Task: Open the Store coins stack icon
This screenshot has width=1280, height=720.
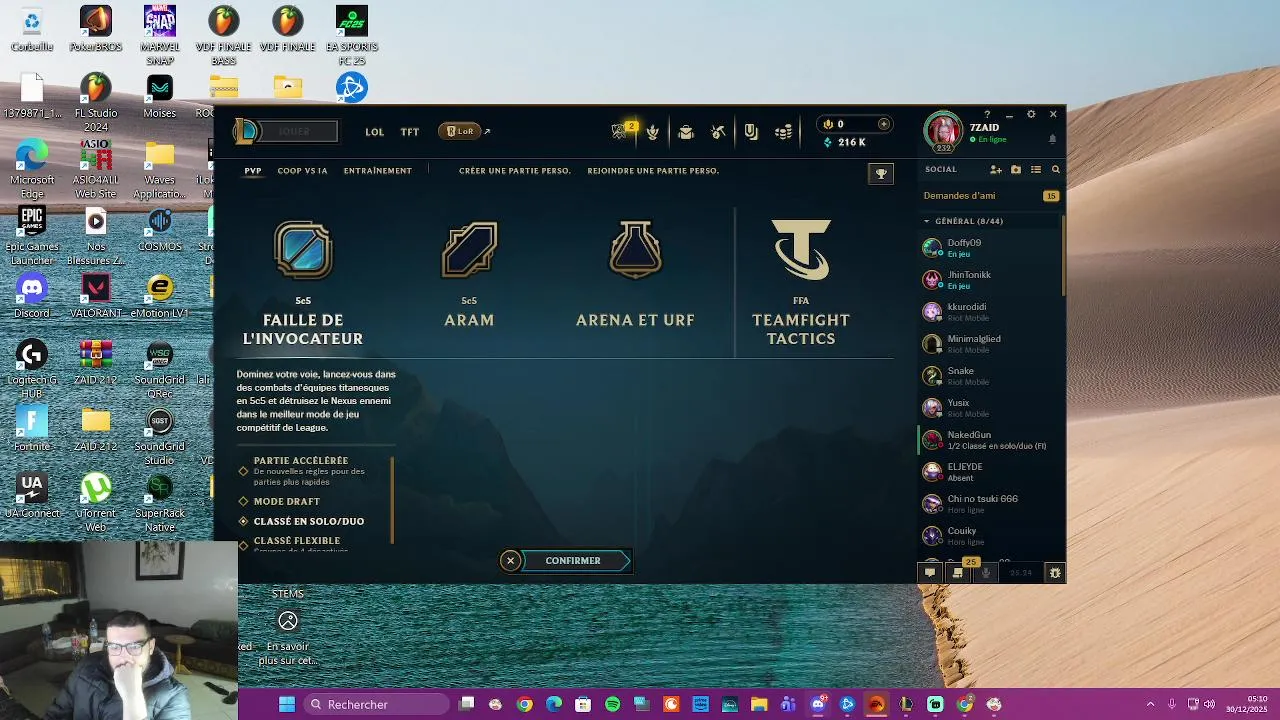Action: click(x=784, y=132)
